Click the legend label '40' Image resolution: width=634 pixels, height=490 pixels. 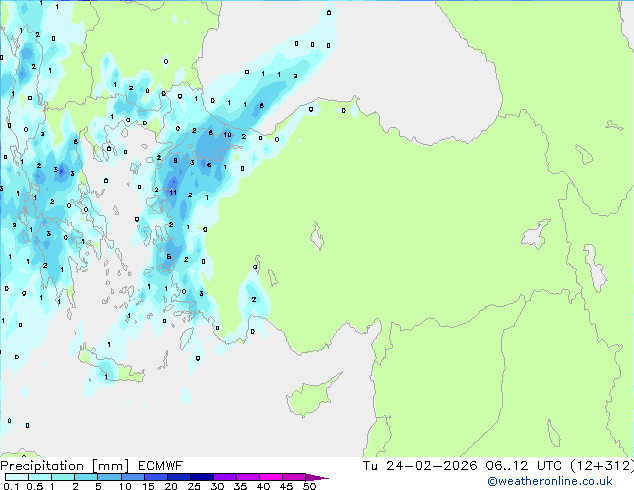click(263, 486)
